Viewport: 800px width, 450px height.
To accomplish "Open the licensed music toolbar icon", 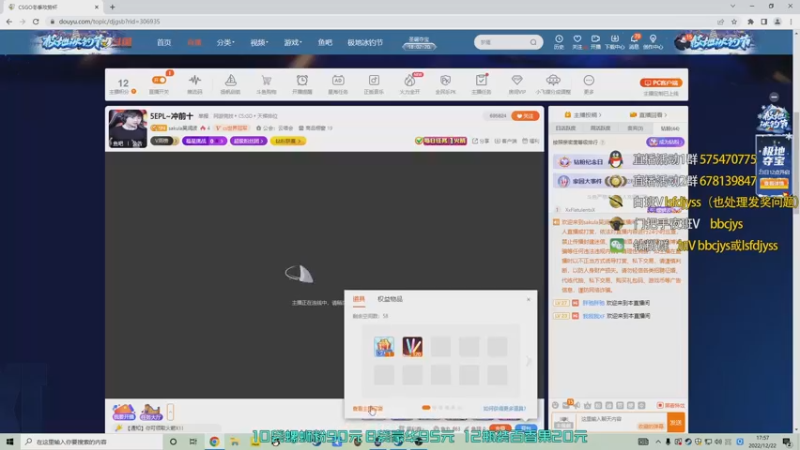I will 373,84.
